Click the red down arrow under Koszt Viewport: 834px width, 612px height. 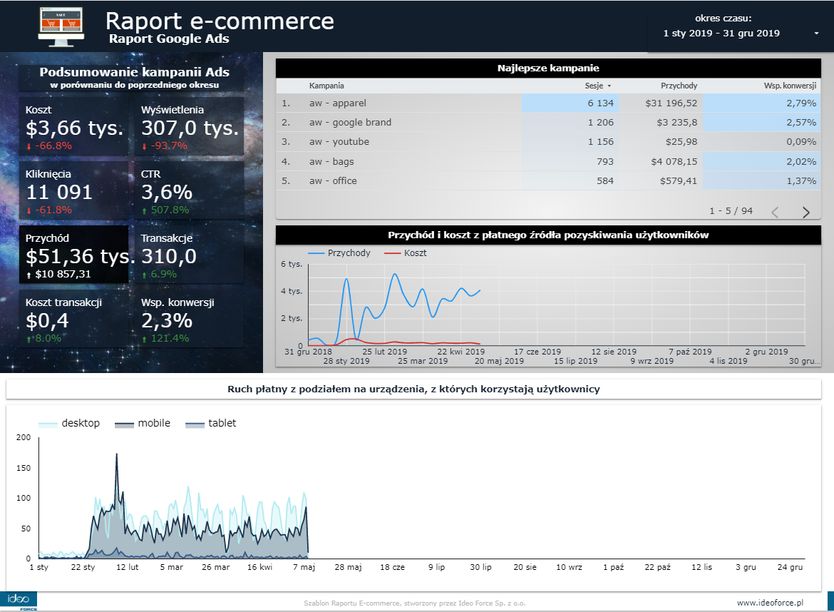[30, 146]
